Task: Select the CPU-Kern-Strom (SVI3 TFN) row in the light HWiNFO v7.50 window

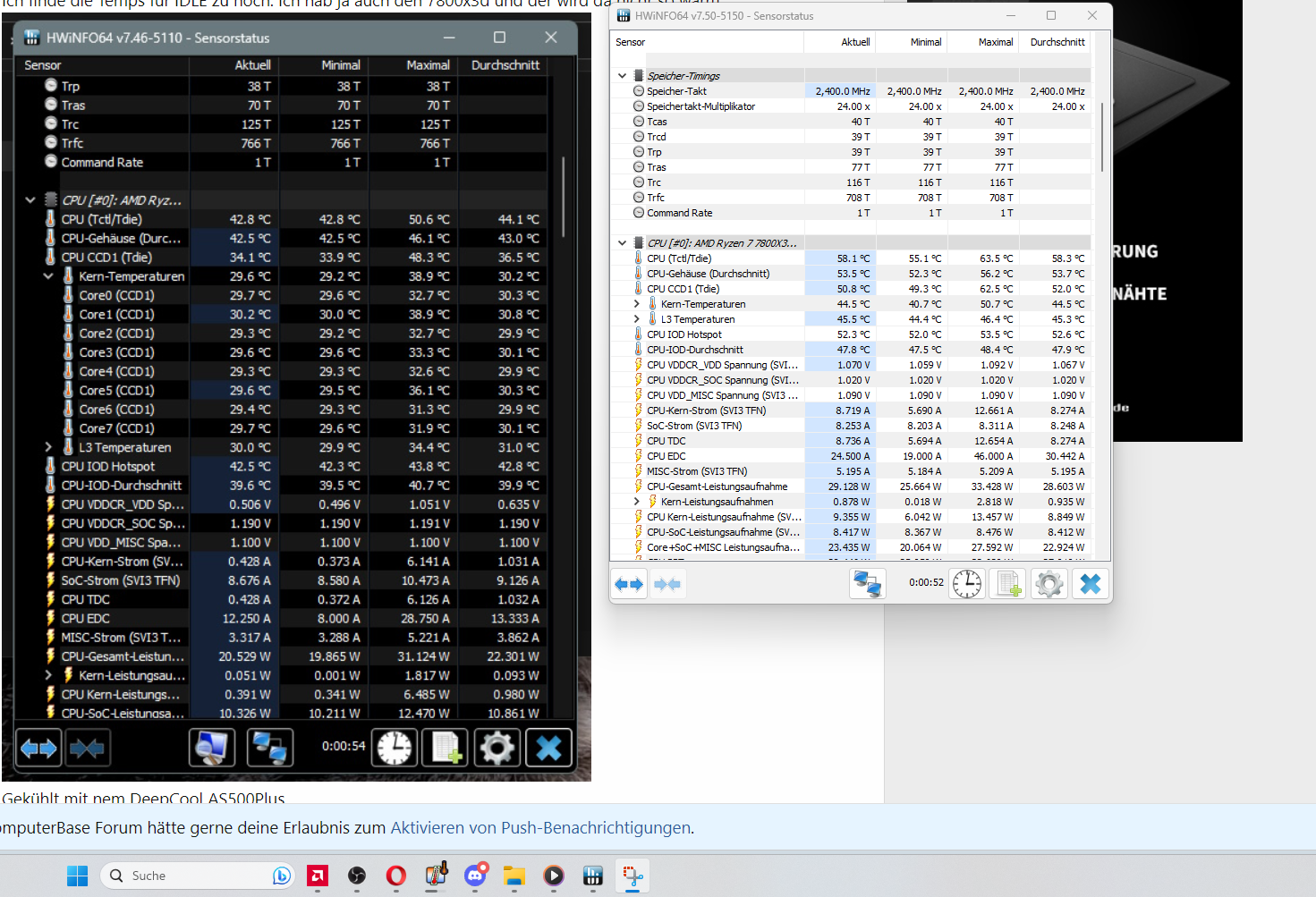Action: click(x=852, y=410)
